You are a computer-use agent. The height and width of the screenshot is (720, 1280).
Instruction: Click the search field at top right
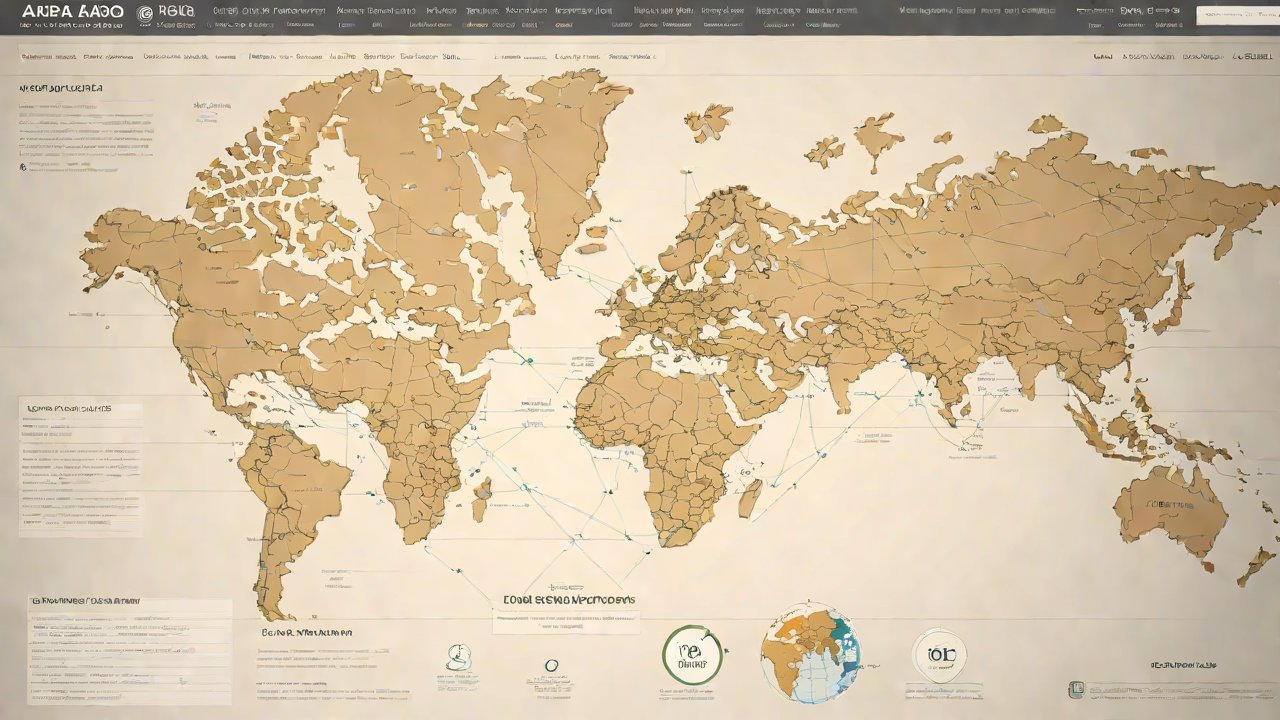coord(1236,16)
